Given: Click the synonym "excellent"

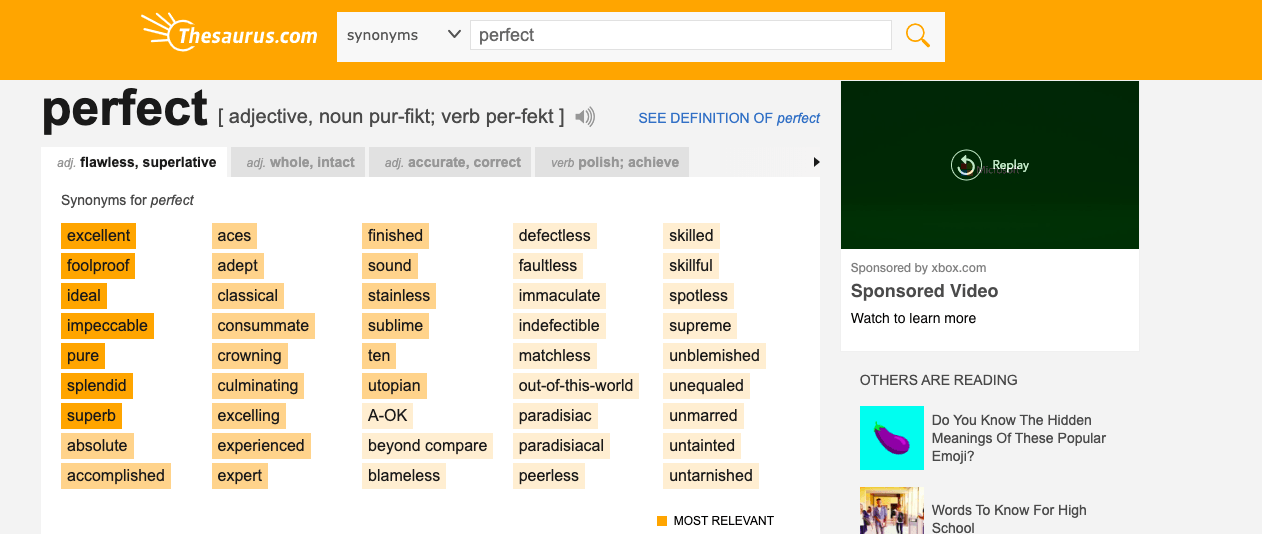Looking at the screenshot, I should pyautogui.click(x=98, y=236).
